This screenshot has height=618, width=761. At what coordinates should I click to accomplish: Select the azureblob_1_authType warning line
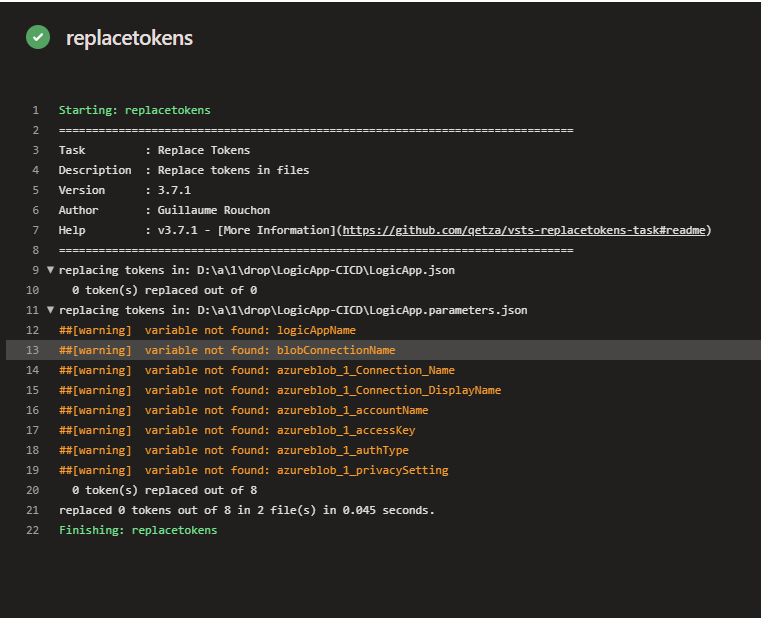(233, 450)
